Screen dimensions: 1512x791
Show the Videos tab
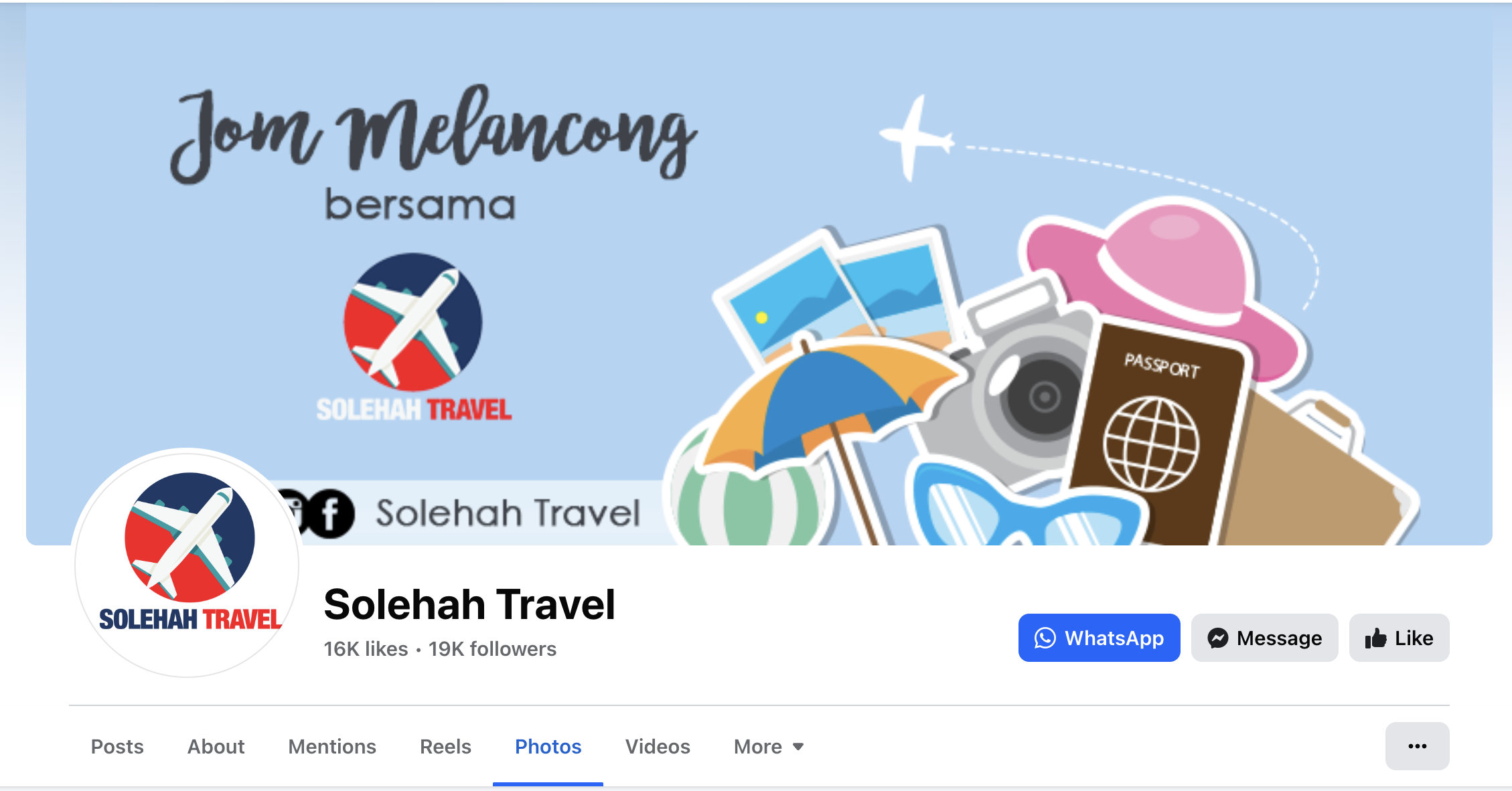pos(658,746)
